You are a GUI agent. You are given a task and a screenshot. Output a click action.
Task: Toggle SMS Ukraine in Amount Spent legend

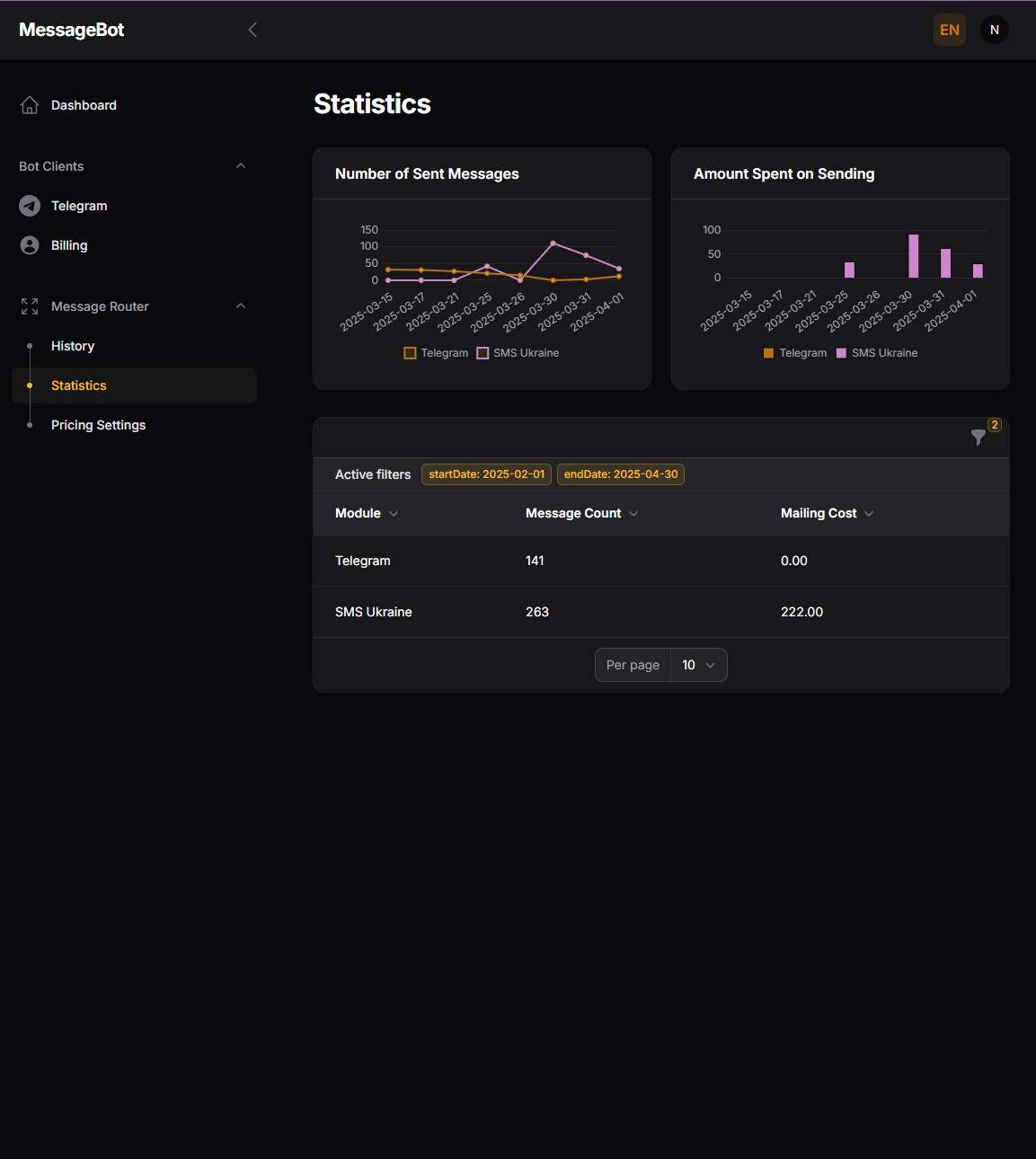click(877, 353)
